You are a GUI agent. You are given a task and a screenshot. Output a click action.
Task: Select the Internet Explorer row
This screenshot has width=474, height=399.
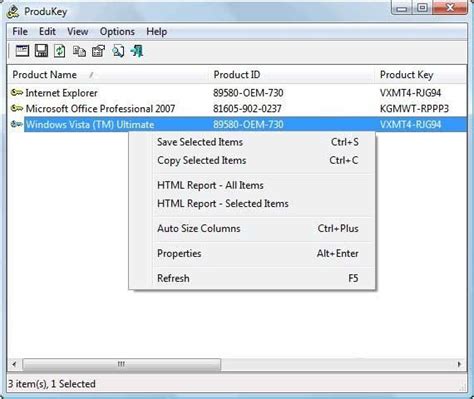(x=238, y=93)
